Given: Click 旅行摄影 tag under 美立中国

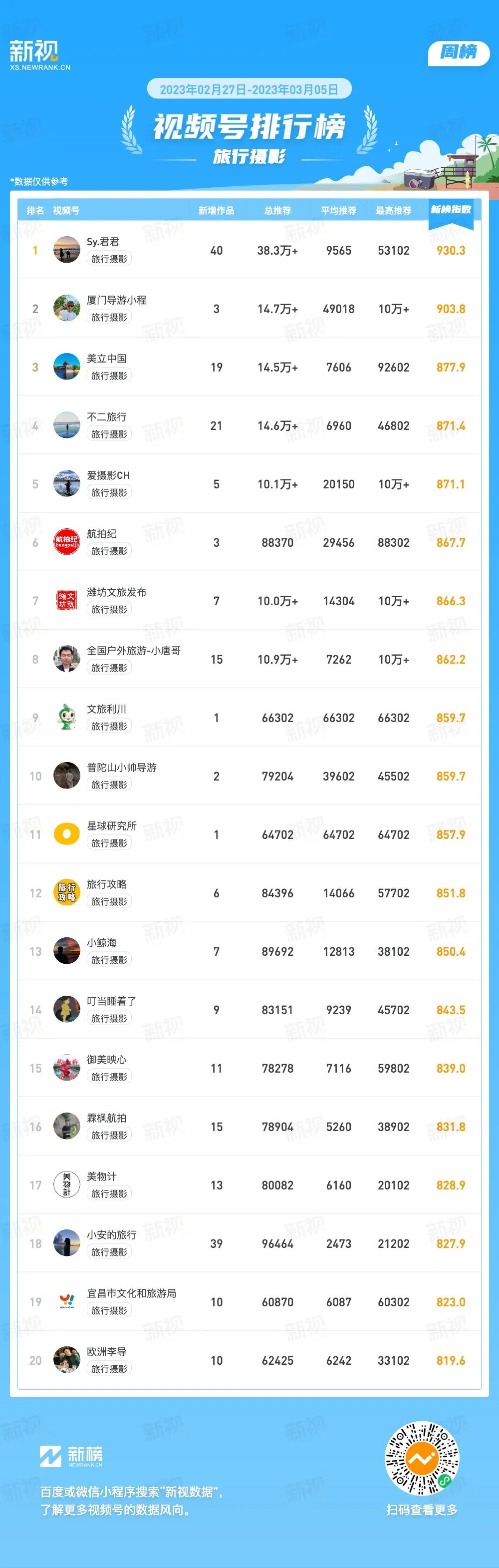Looking at the screenshot, I should click(x=110, y=376).
